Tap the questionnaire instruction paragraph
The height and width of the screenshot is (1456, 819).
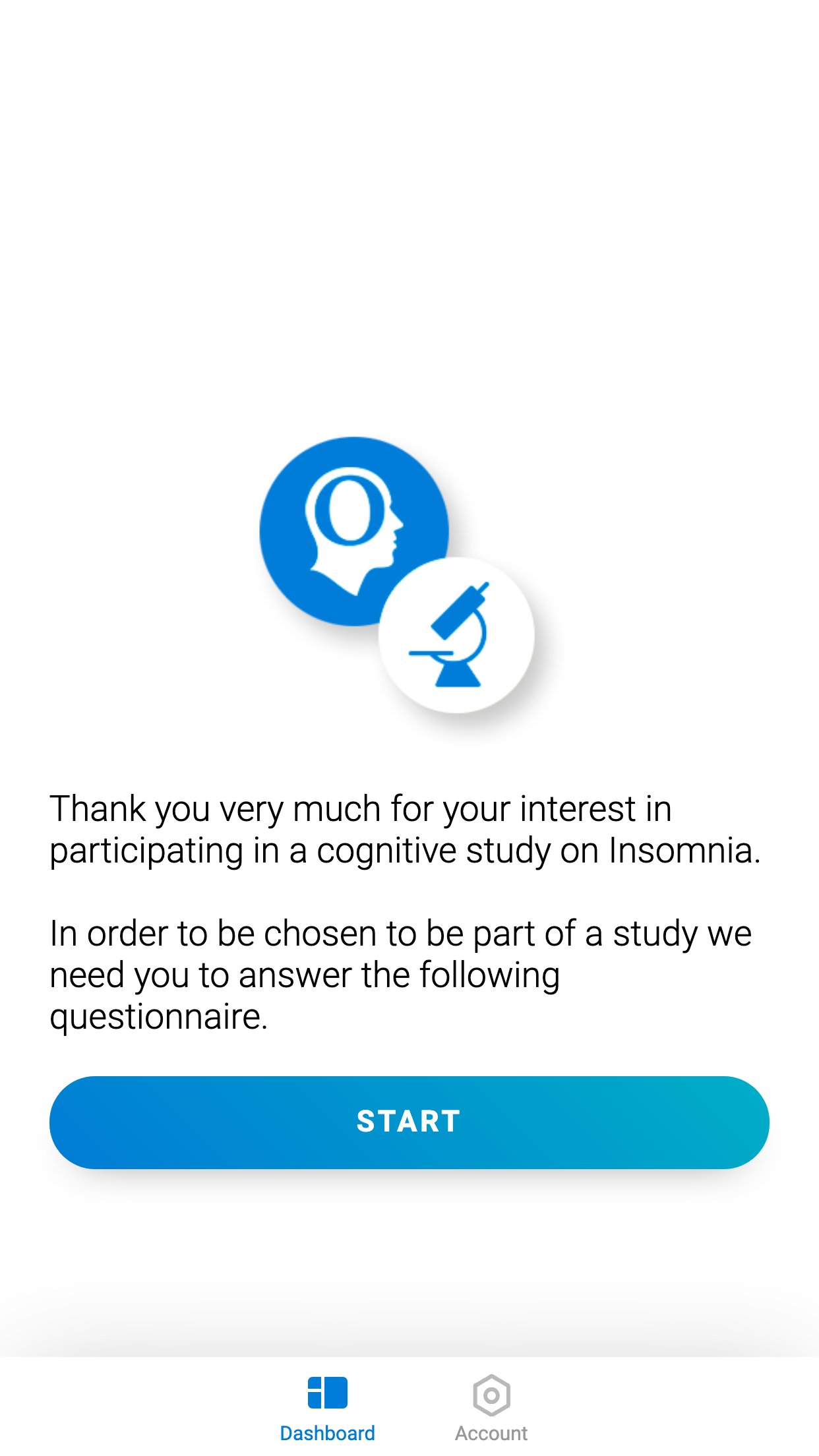pos(396,975)
